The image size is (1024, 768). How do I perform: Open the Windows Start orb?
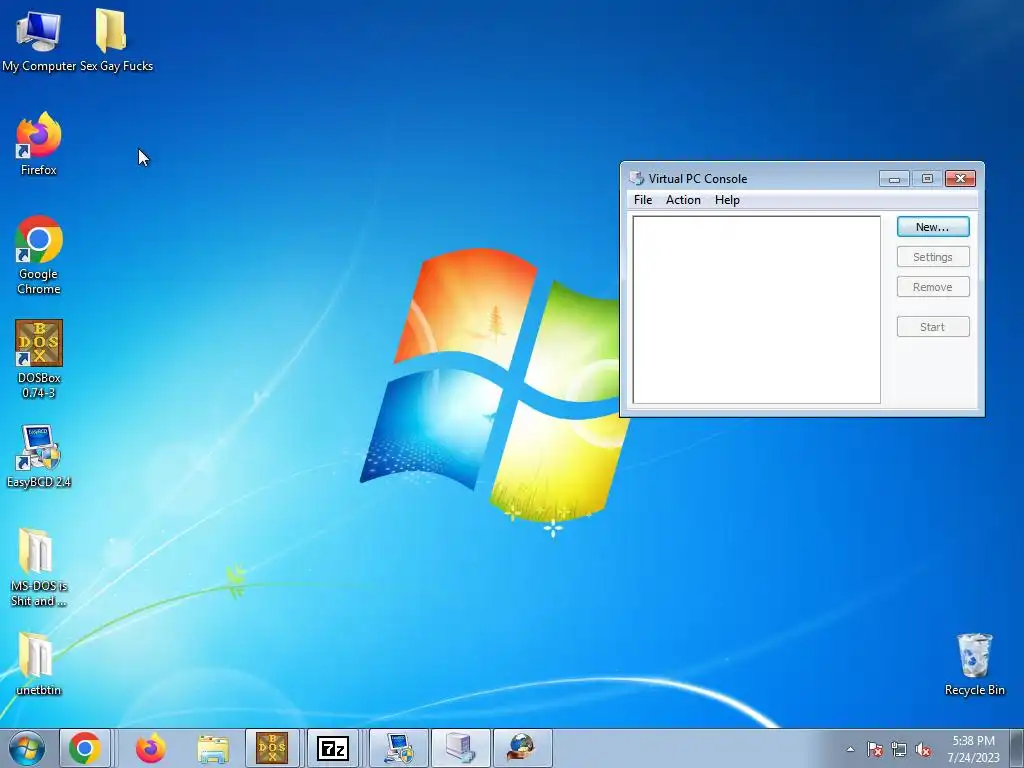point(27,748)
